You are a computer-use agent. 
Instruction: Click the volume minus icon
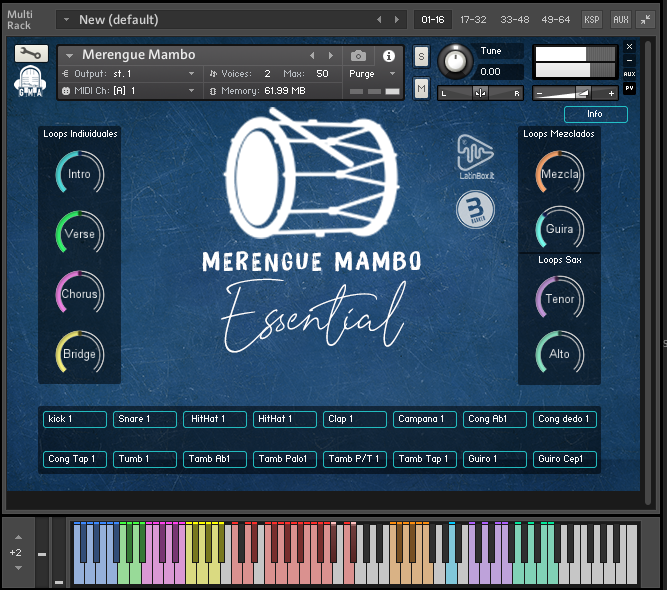[x=539, y=93]
